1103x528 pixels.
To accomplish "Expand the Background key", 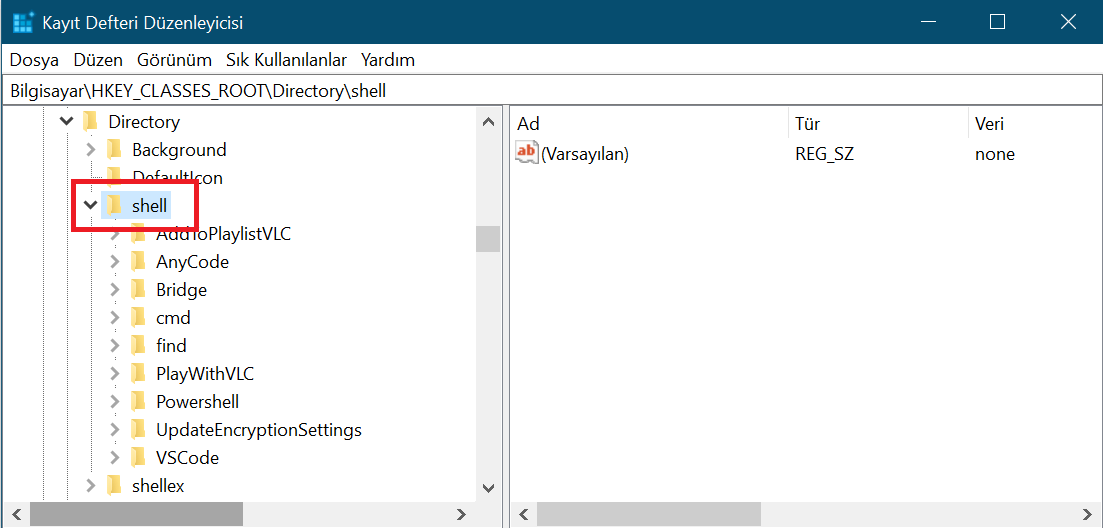I will [x=90, y=150].
